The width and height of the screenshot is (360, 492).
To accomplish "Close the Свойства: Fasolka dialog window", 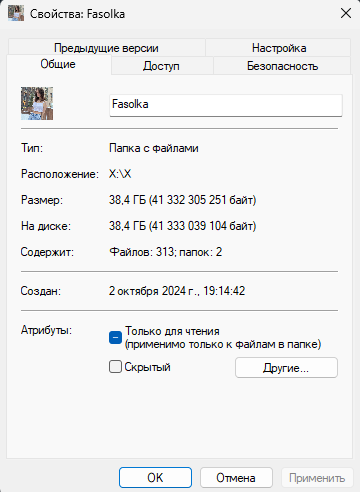I will pos(346,13).
